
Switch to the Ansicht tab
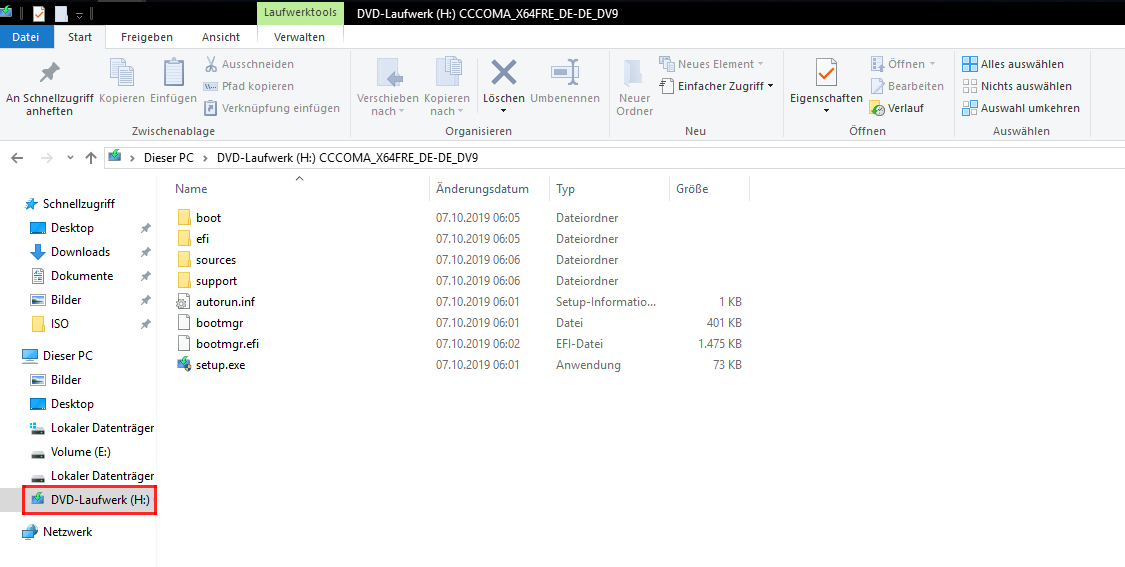tap(221, 37)
